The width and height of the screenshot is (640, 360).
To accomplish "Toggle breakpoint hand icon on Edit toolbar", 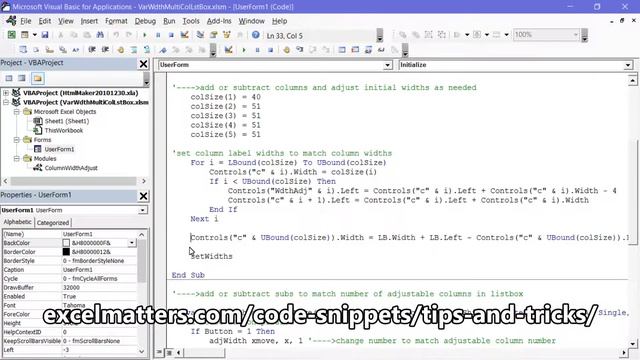I will click(120, 50).
